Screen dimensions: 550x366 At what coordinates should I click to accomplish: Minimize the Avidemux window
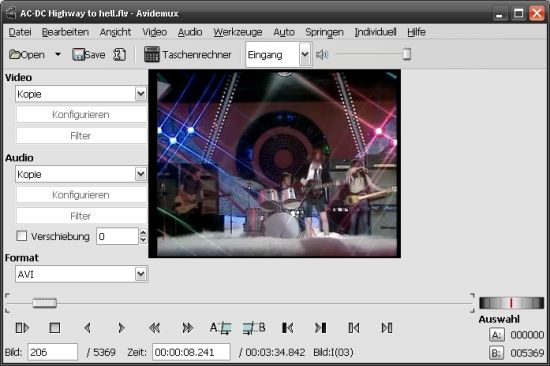pos(500,14)
